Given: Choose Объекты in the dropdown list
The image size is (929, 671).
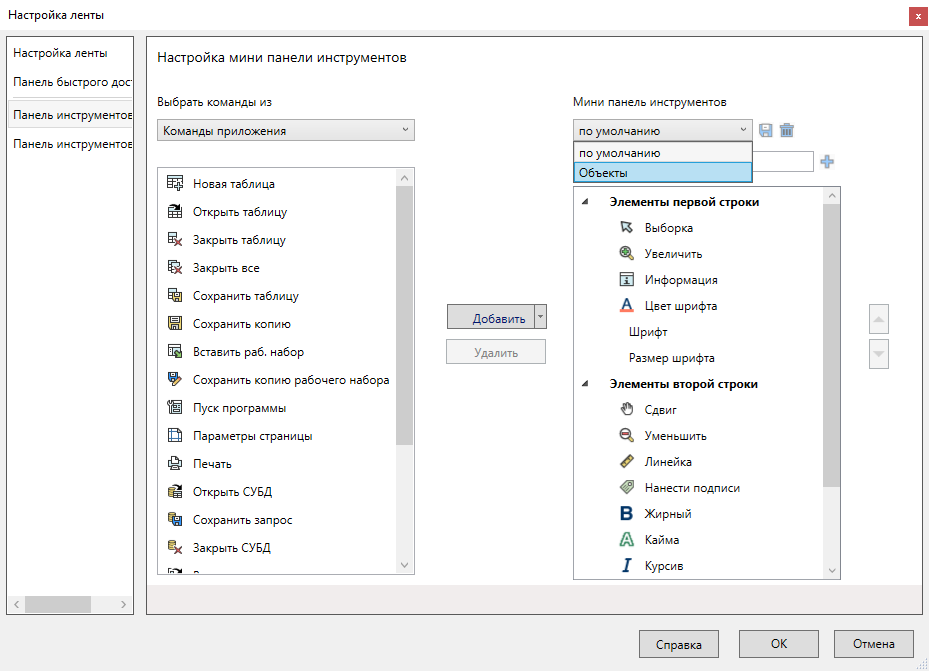Looking at the screenshot, I should coord(661,173).
